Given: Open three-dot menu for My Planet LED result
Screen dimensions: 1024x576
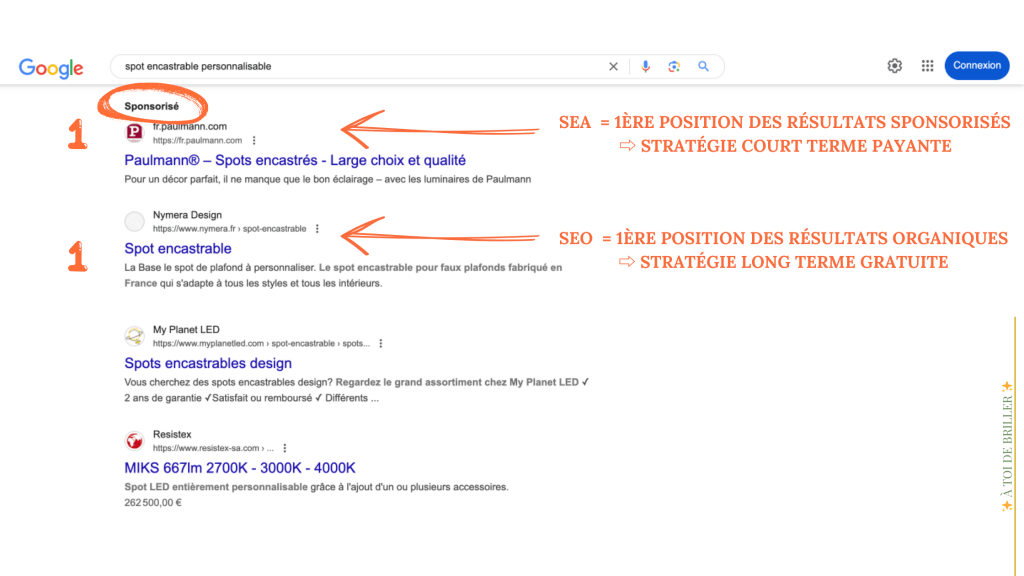Looking at the screenshot, I should pos(381,343).
